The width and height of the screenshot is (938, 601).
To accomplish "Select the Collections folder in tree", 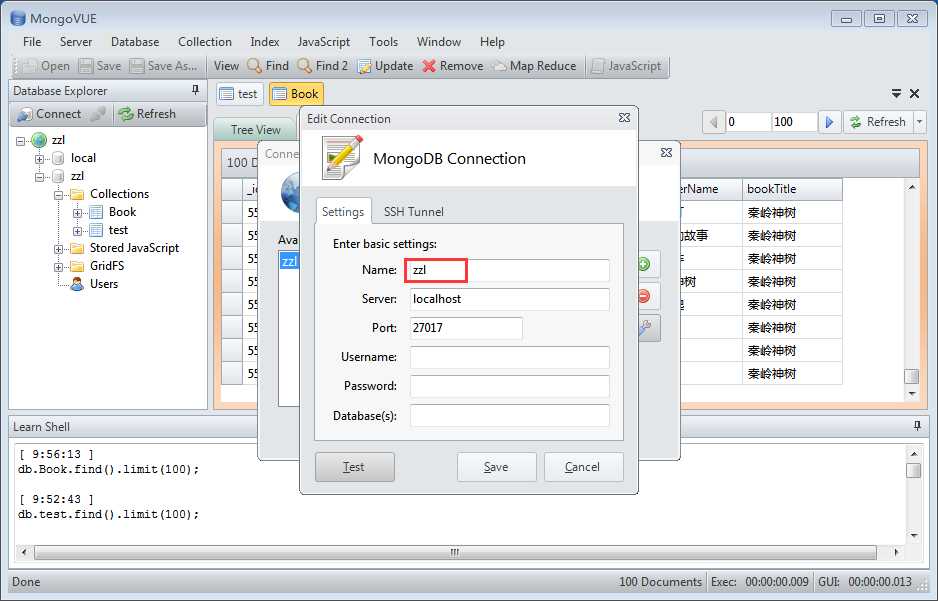I will (x=110, y=194).
